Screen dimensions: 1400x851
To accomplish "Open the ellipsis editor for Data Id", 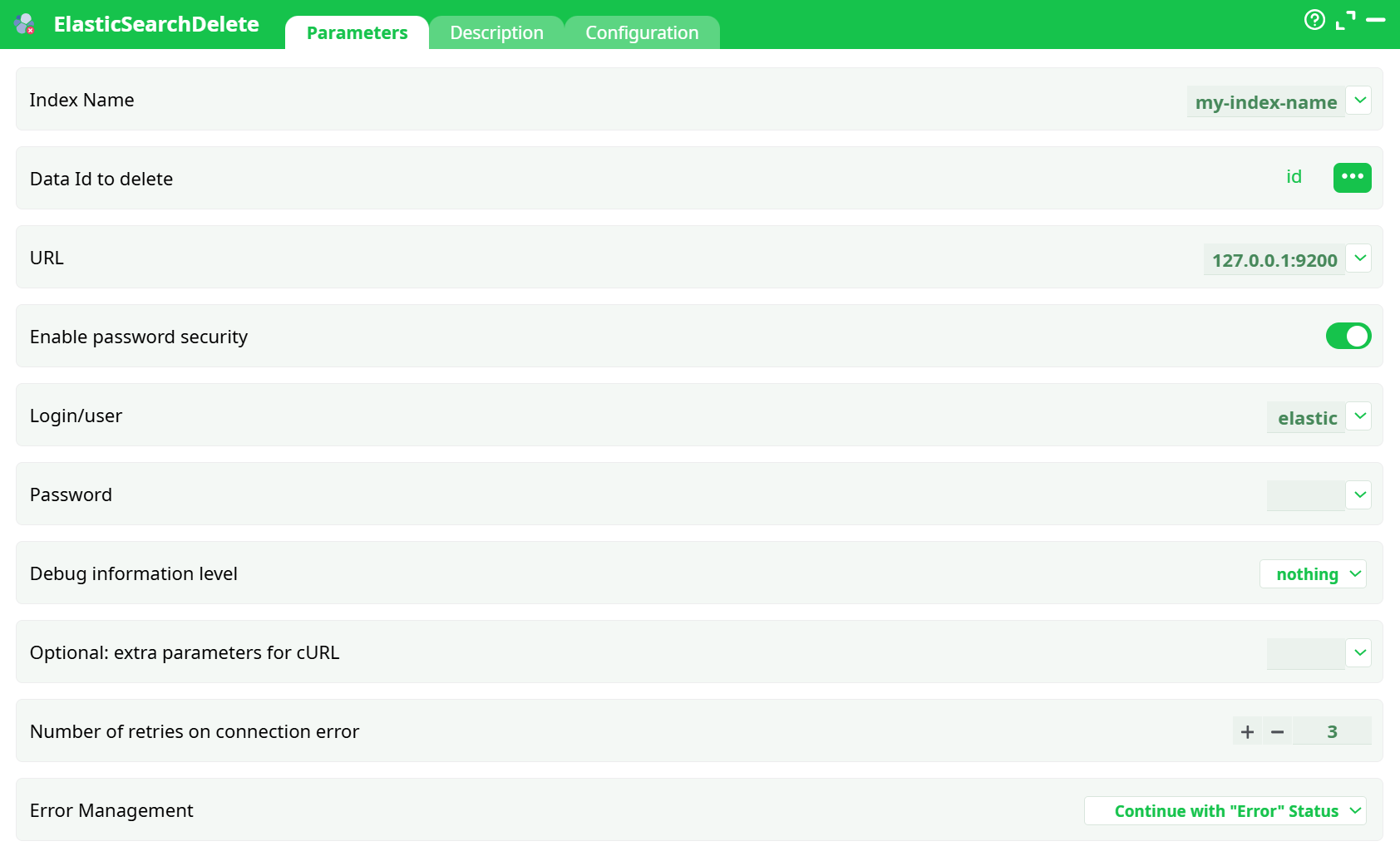I will coord(1352,177).
